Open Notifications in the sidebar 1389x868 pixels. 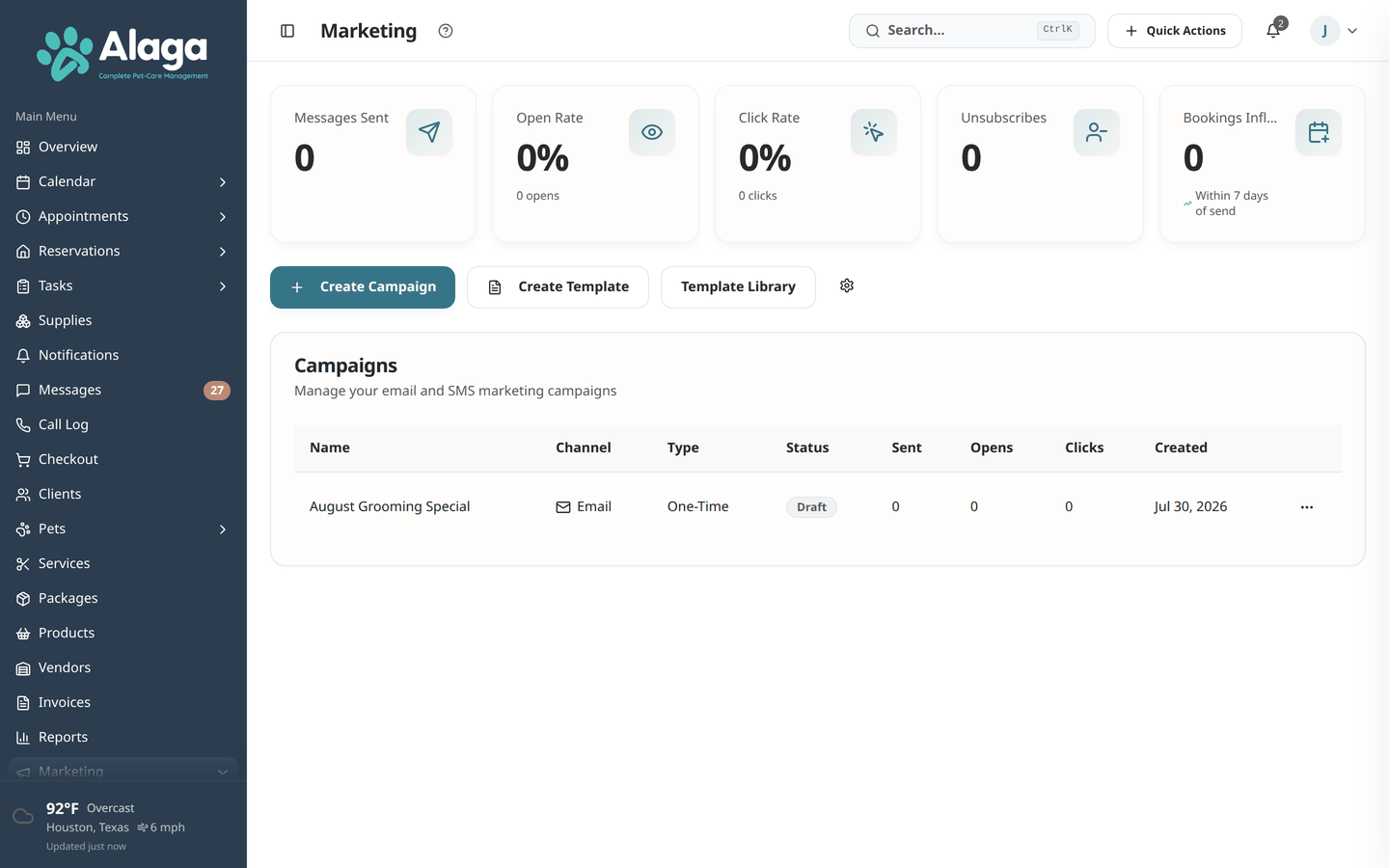coord(123,356)
